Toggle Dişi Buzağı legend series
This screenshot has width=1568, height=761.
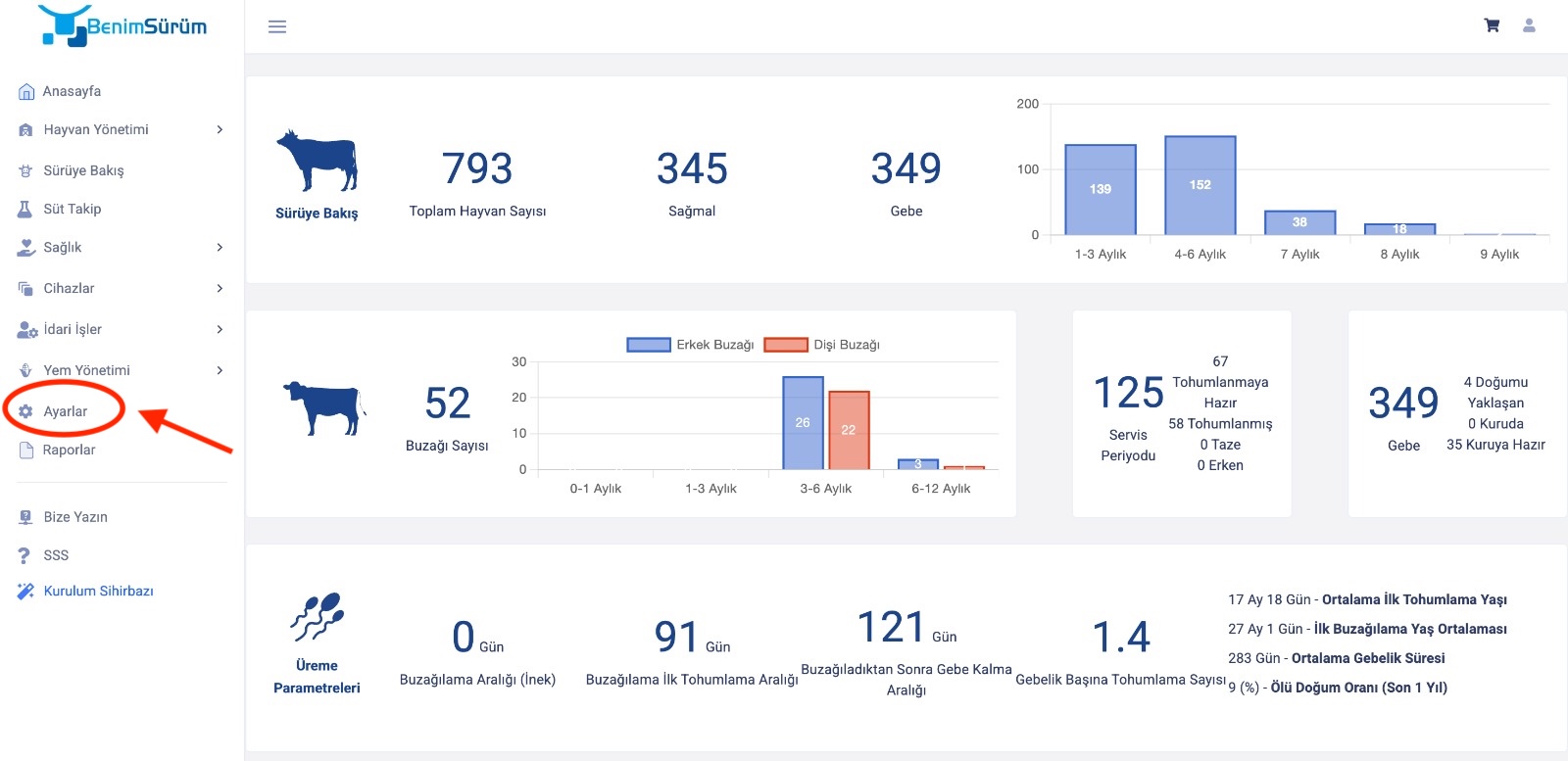click(x=821, y=345)
